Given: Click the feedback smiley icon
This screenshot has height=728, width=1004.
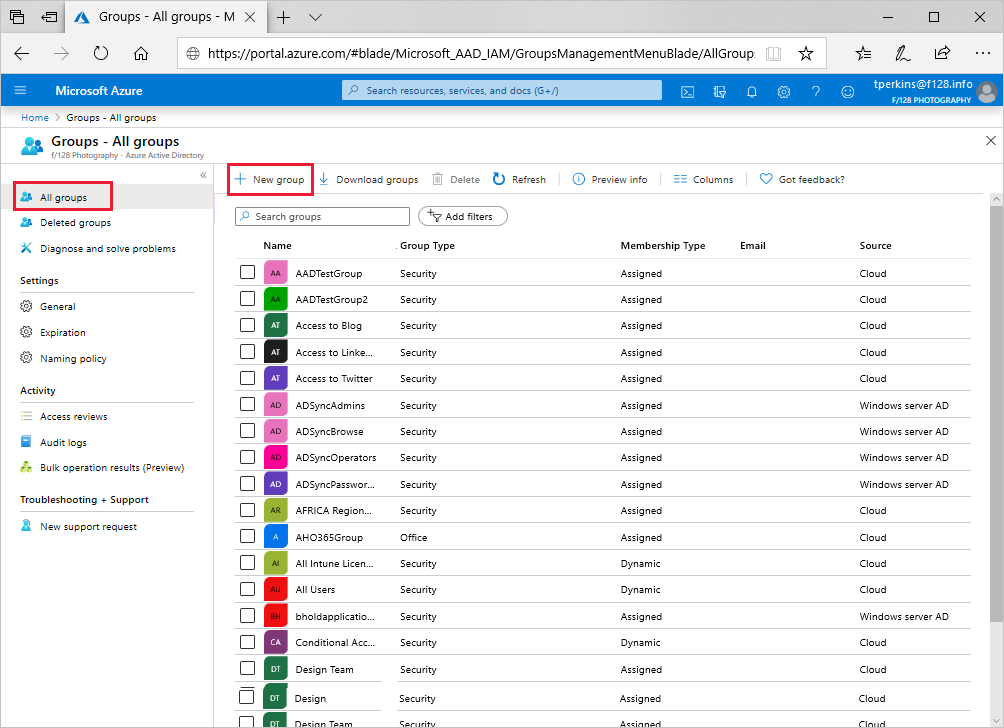Looking at the screenshot, I should 848,91.
